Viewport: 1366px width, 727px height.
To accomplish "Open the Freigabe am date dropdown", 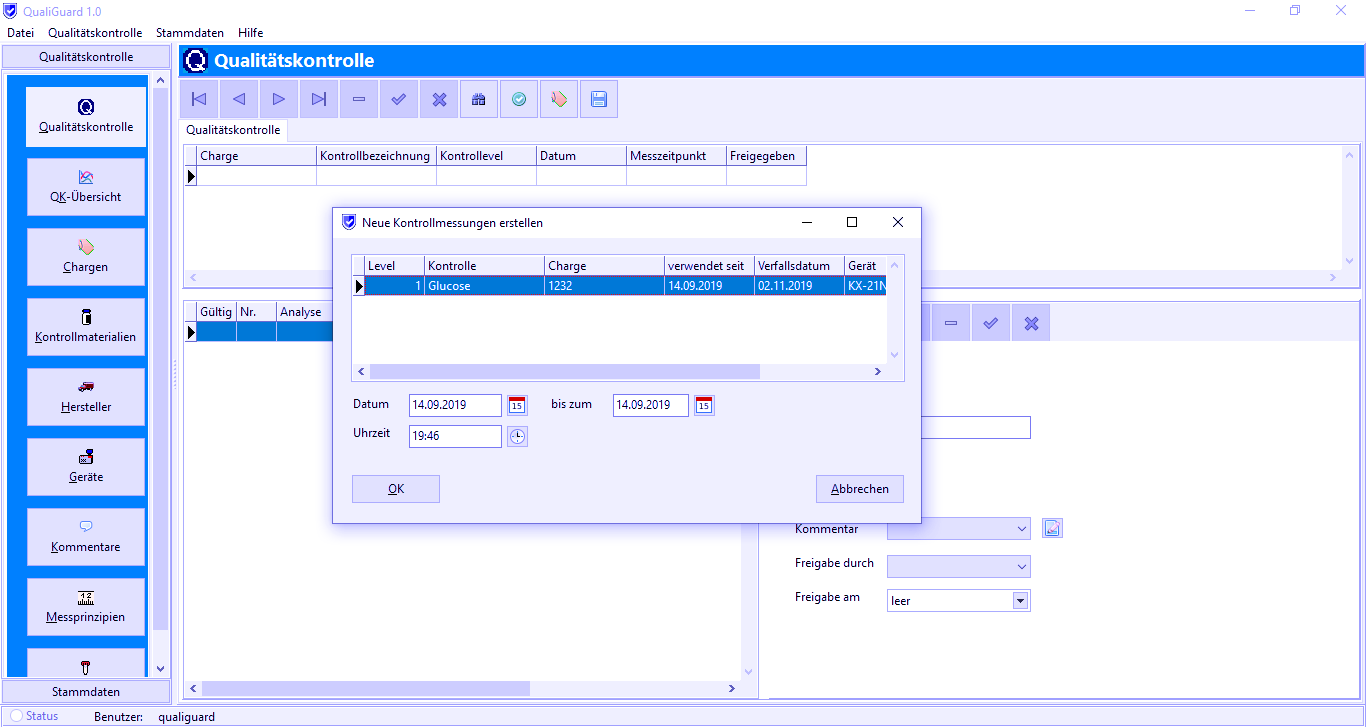I will coord(1020,601).
